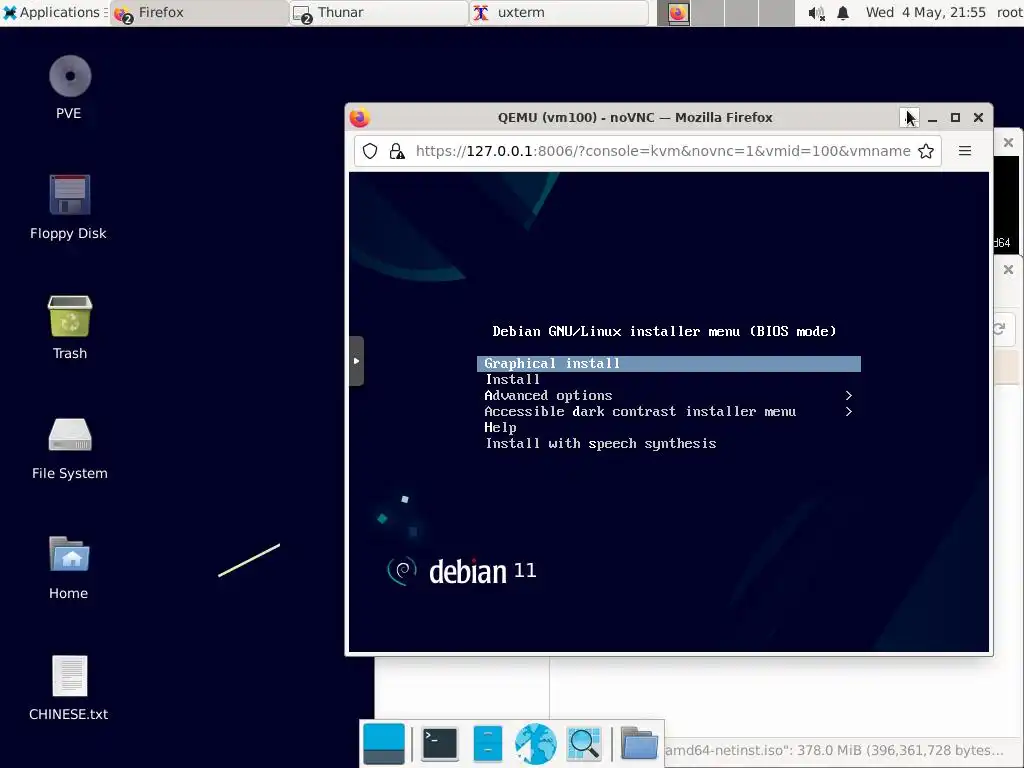Open the root user menu
This screenshot has width=1024, height=768.
pos(1009,12)
